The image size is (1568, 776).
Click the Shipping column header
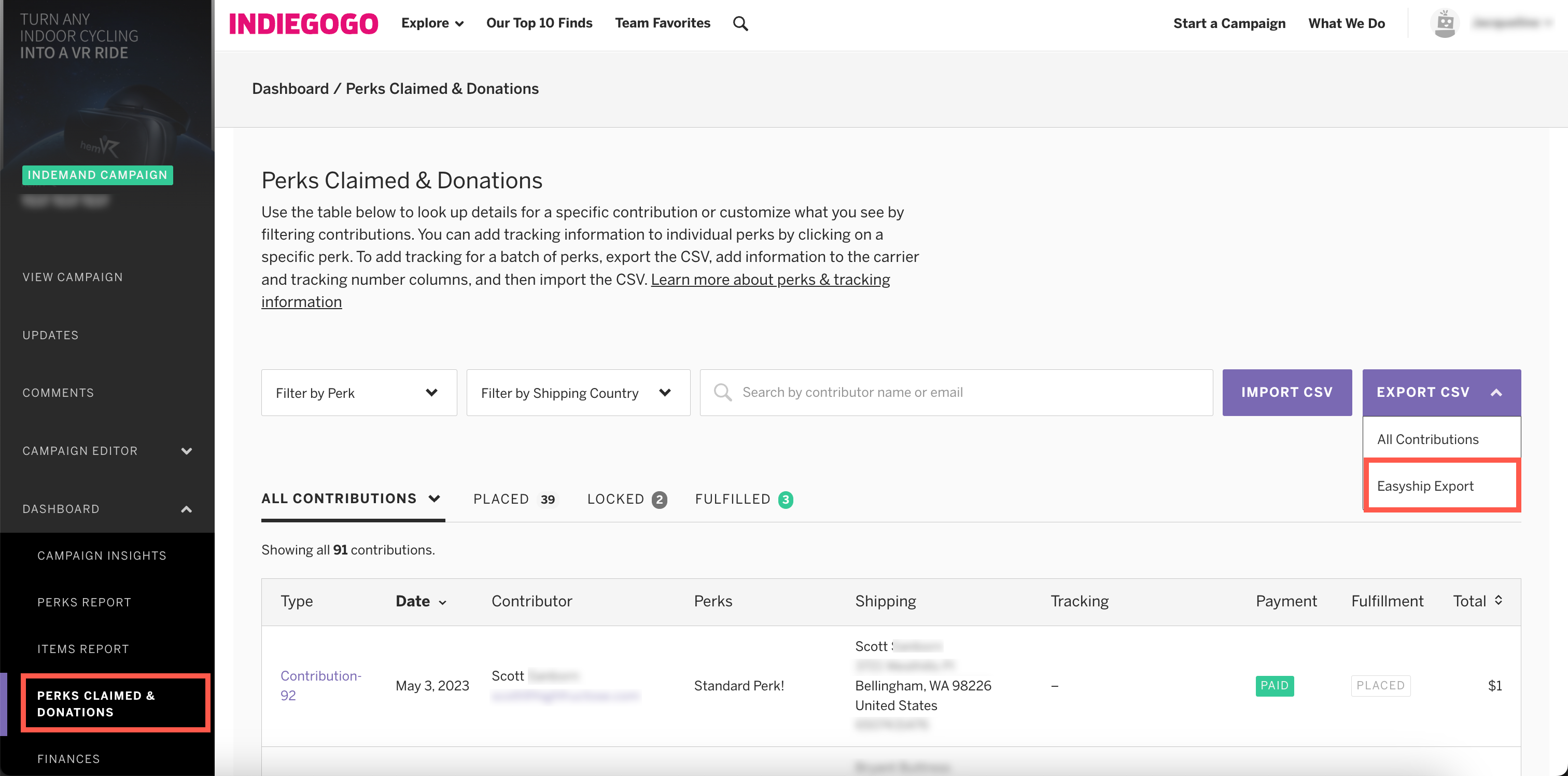pos(885,601)
